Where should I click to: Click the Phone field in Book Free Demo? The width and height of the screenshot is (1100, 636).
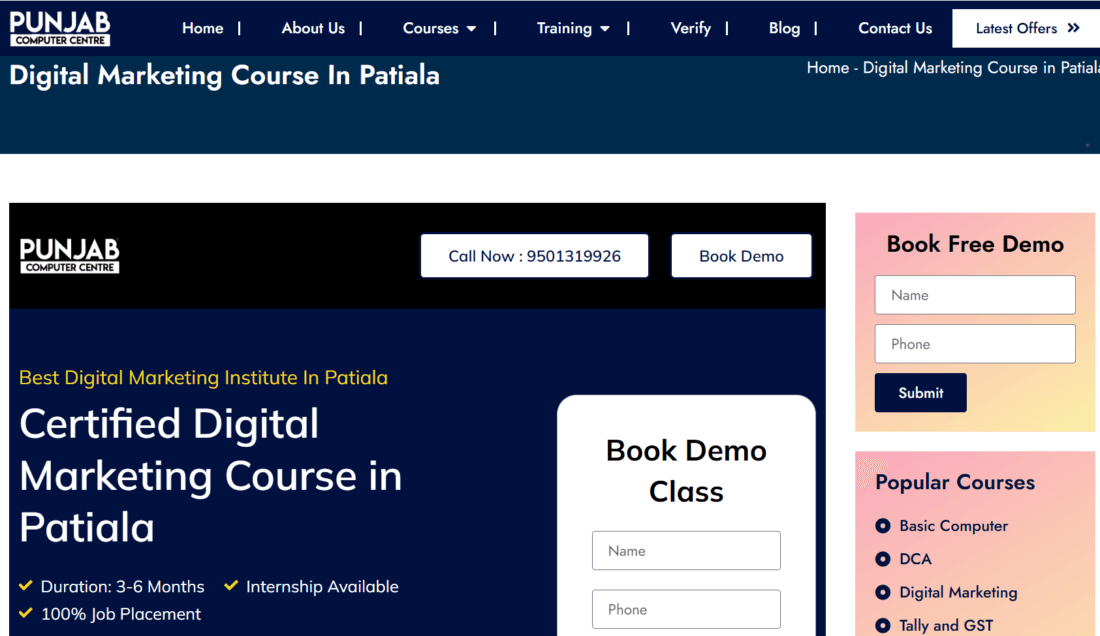[975, 344]
